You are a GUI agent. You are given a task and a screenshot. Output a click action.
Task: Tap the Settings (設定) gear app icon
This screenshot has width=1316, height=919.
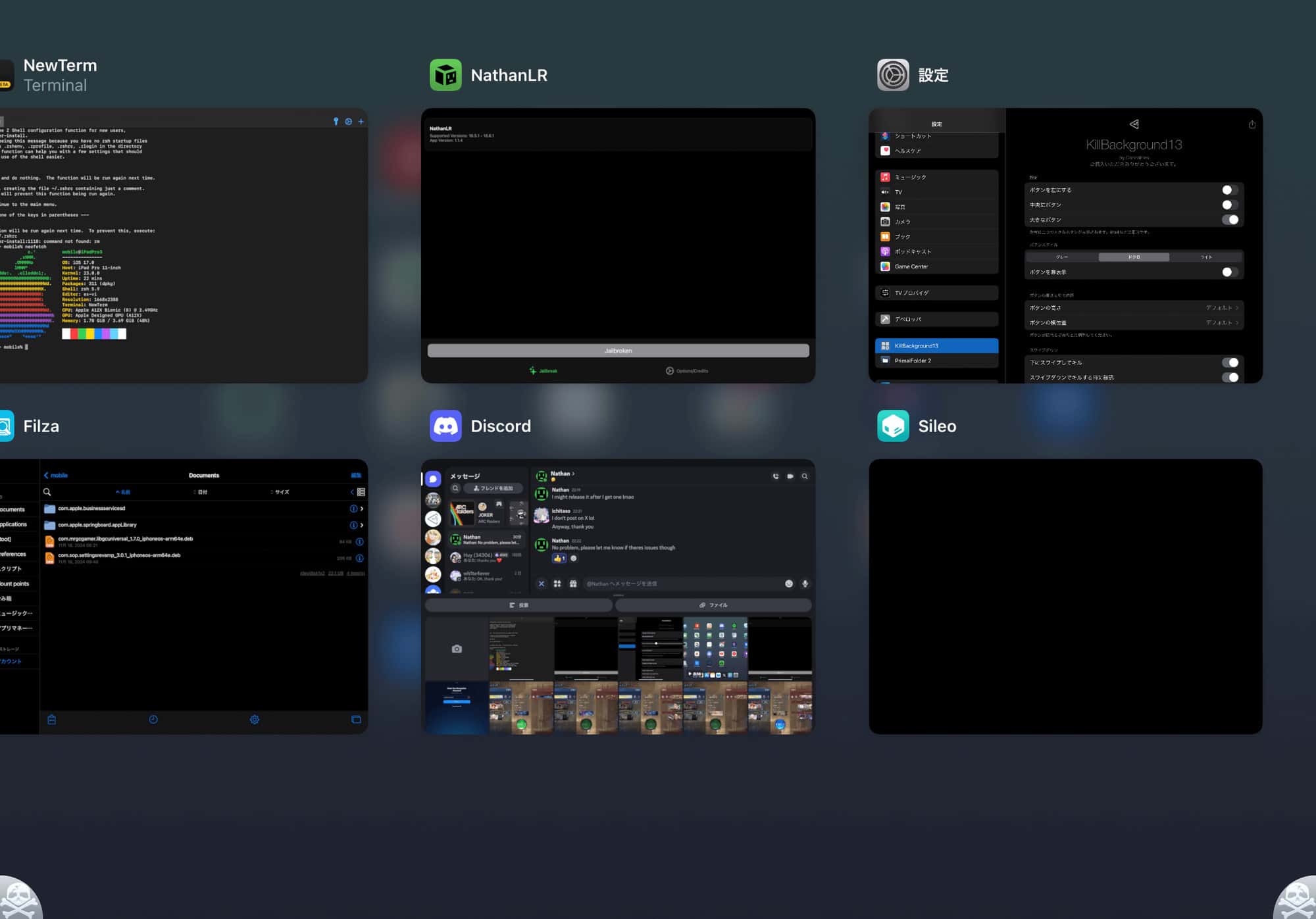point(893,75)
